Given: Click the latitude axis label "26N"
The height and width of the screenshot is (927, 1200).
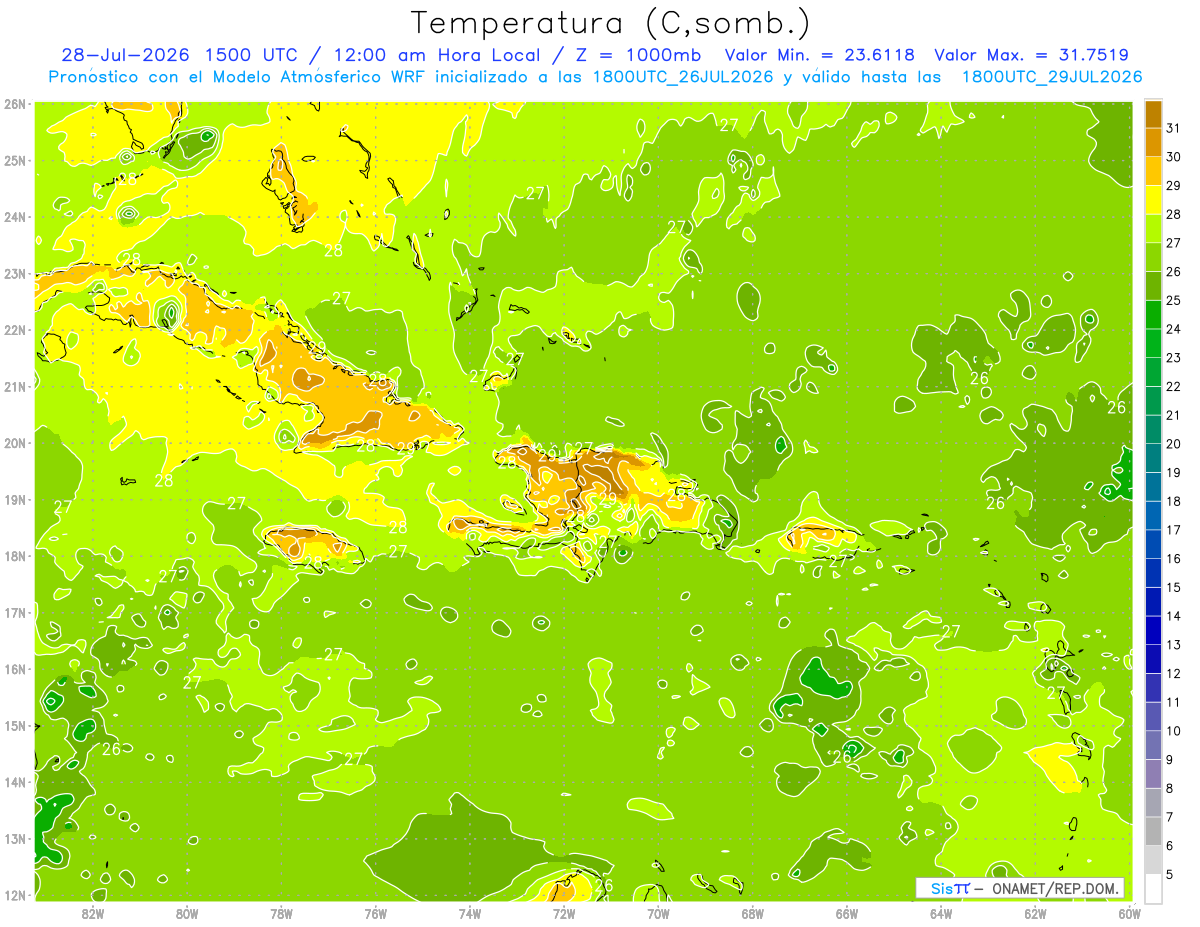Looking at the screenshot, I should (x=15, y=104).
